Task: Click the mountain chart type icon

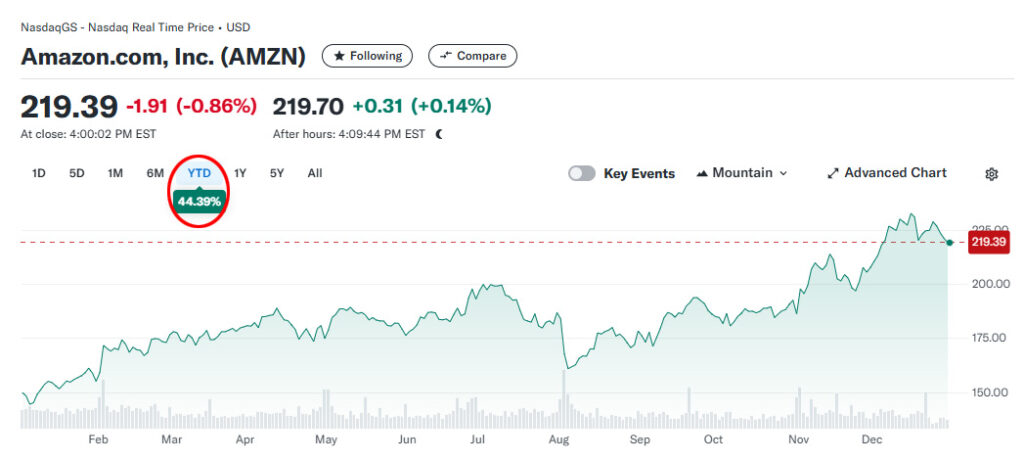Action: click(x=703, y=174)
